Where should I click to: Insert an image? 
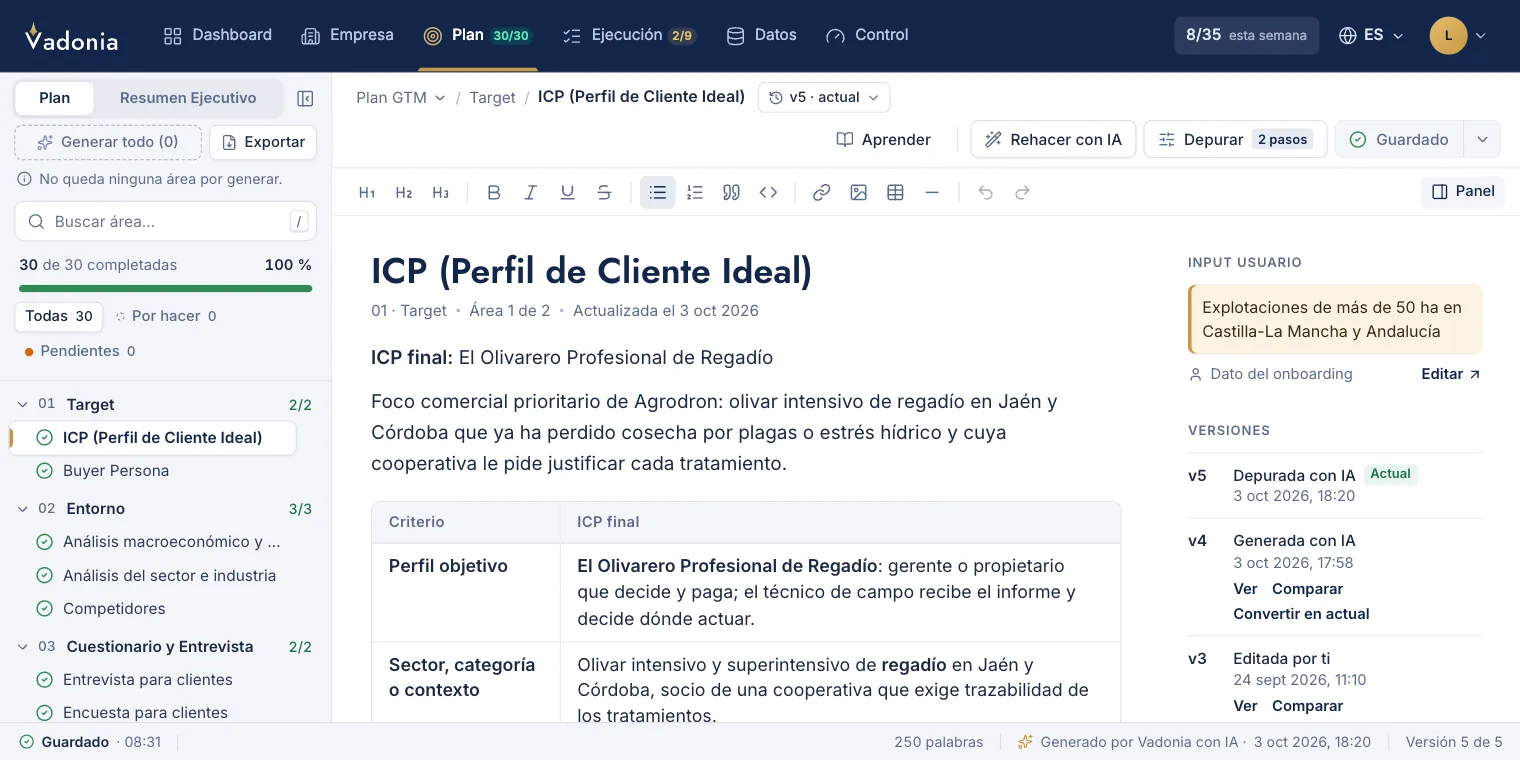coord(858,193)
